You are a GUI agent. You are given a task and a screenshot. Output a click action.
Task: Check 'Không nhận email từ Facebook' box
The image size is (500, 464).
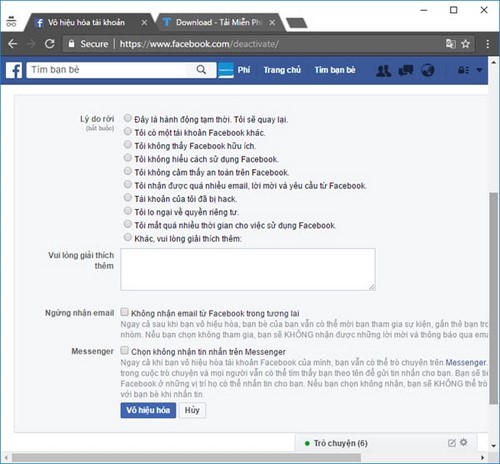(x=124, y=312)
